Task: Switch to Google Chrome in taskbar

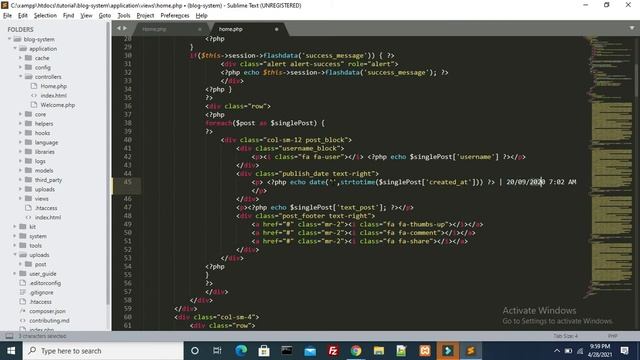Action: point(356,351)
